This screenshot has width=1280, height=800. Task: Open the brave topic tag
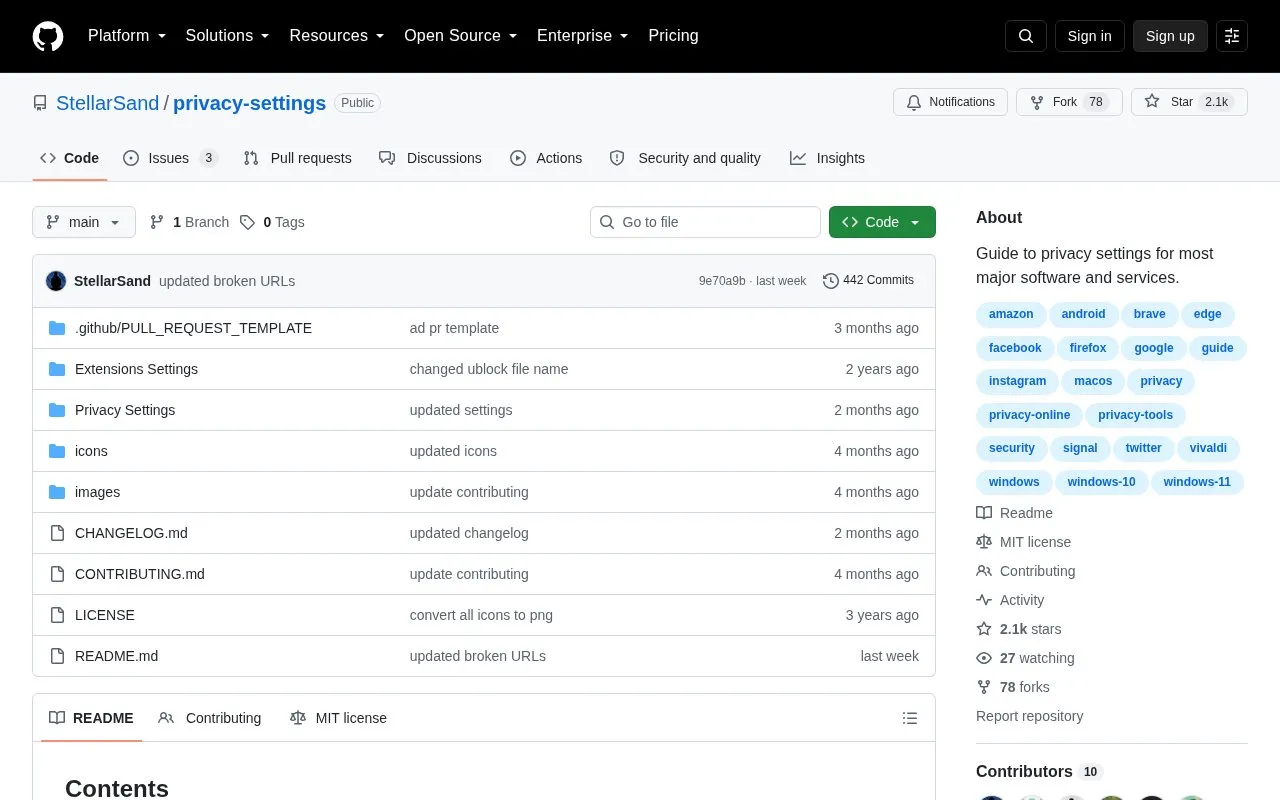point(1149,314)
